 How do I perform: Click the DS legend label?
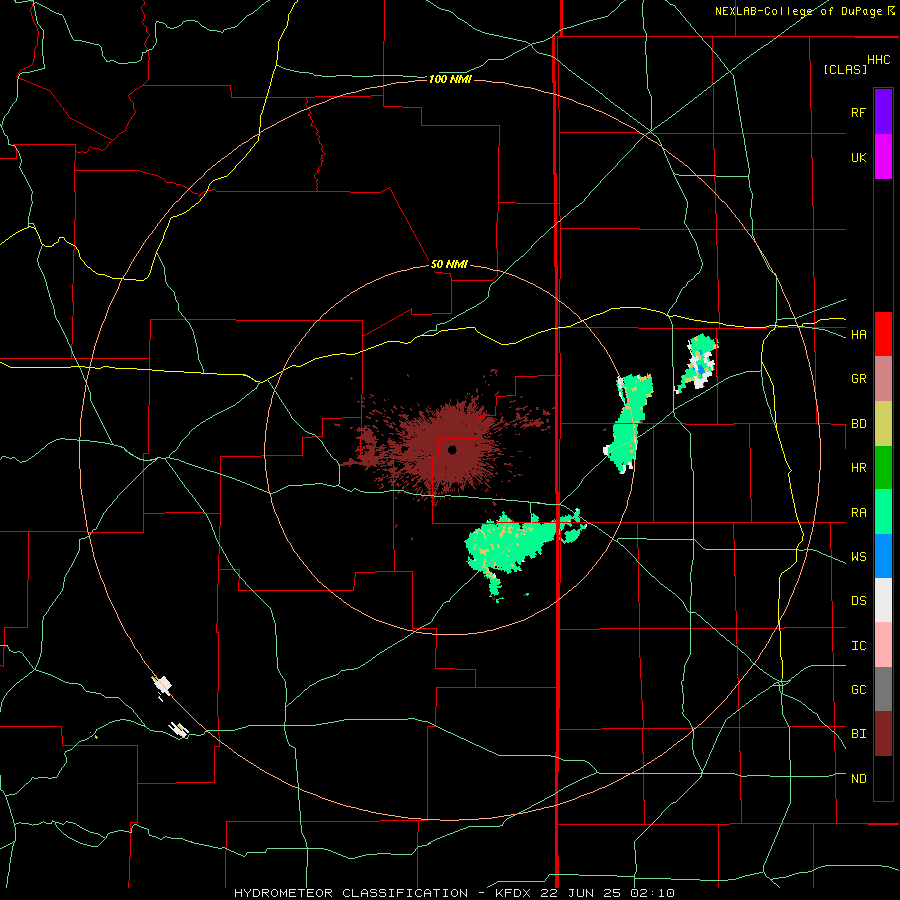(858, 601)
